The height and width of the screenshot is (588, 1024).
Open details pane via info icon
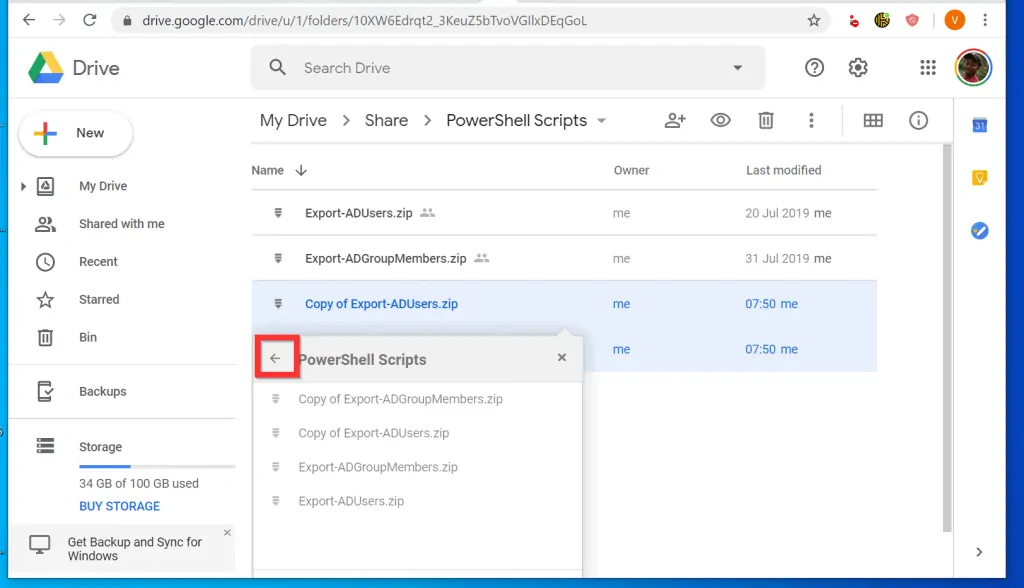pyautogui.click(x=918, y=120)
